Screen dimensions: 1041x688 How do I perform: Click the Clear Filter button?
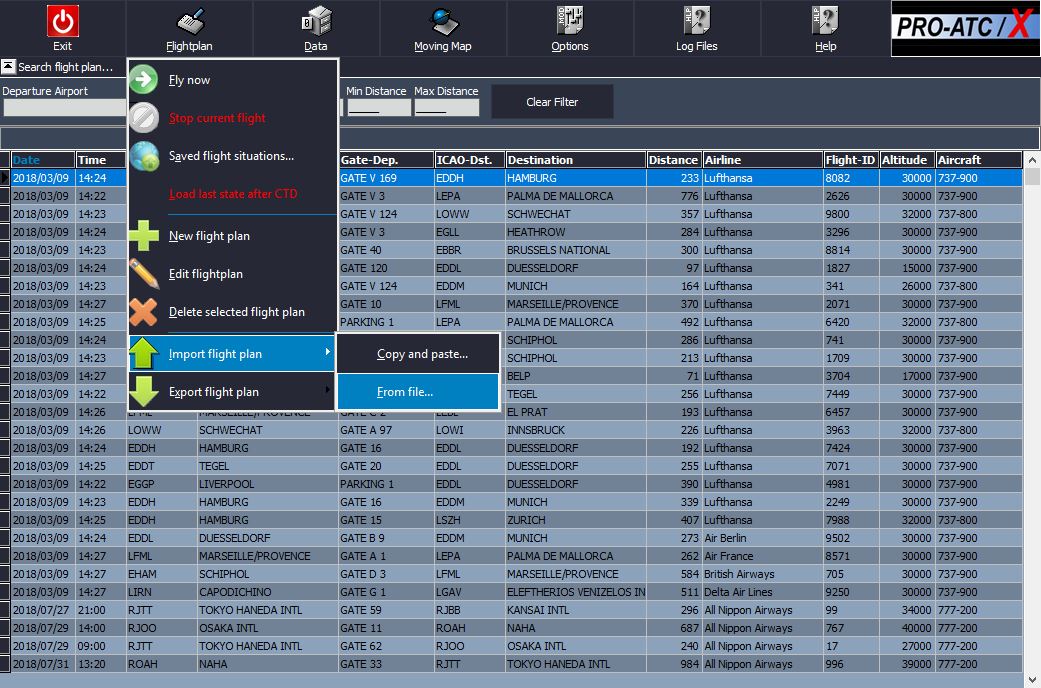pos(552,102)
